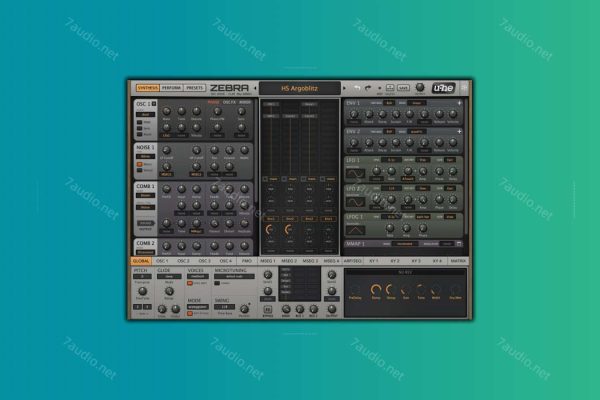Screen dimensions: 600x400
Task: Open the MATRIX tab
Action: coord(458,261)
